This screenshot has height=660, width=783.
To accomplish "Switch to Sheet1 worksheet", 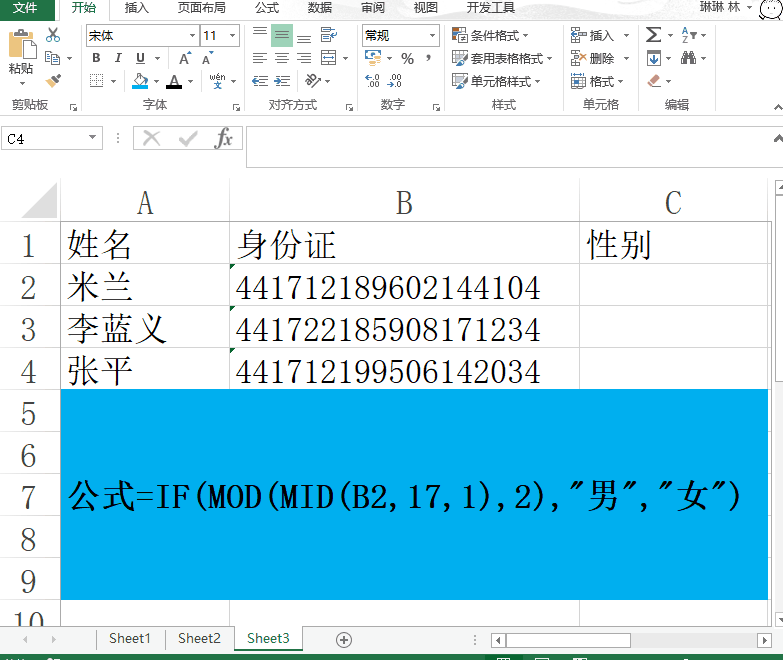I will [x=130, y=639].
